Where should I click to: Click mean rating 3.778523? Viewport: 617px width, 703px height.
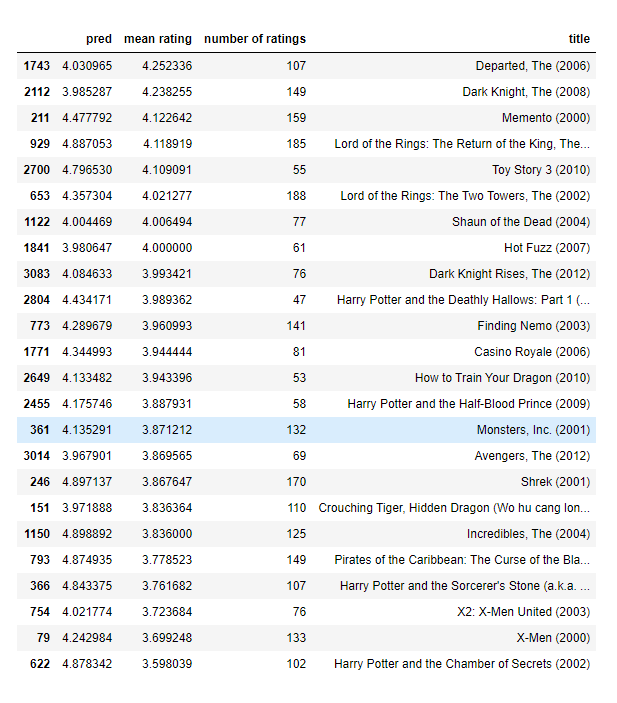[x=167, y=560]
